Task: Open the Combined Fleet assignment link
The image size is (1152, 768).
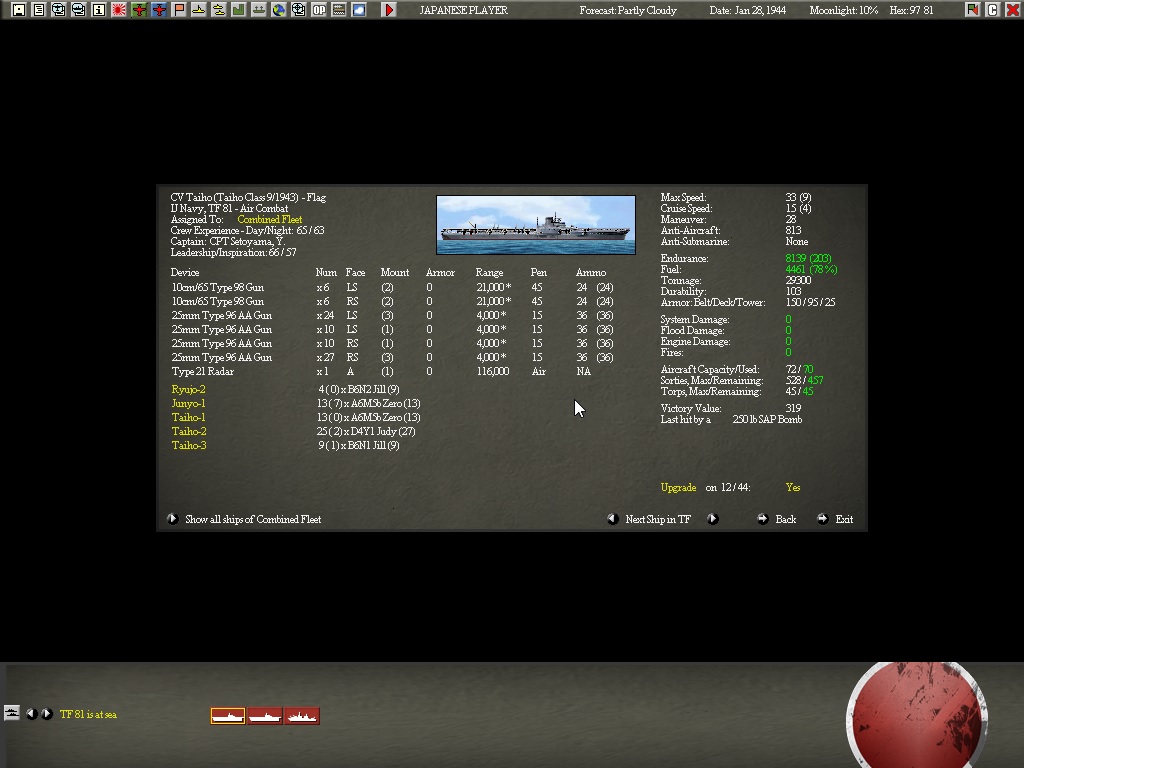Action: tap(270, 219)
